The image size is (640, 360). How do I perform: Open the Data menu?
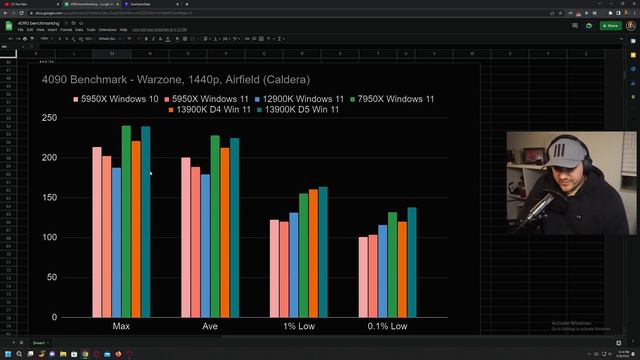point(79,30)
